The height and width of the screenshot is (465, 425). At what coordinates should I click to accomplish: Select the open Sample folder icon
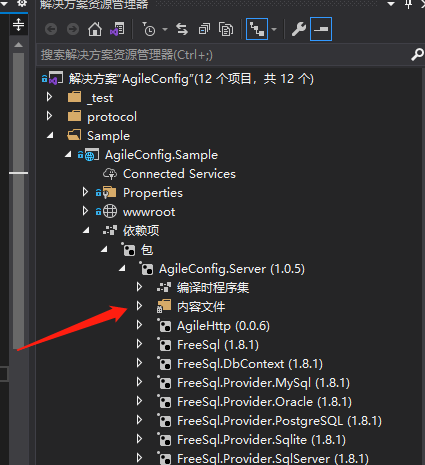click(74, 135)
